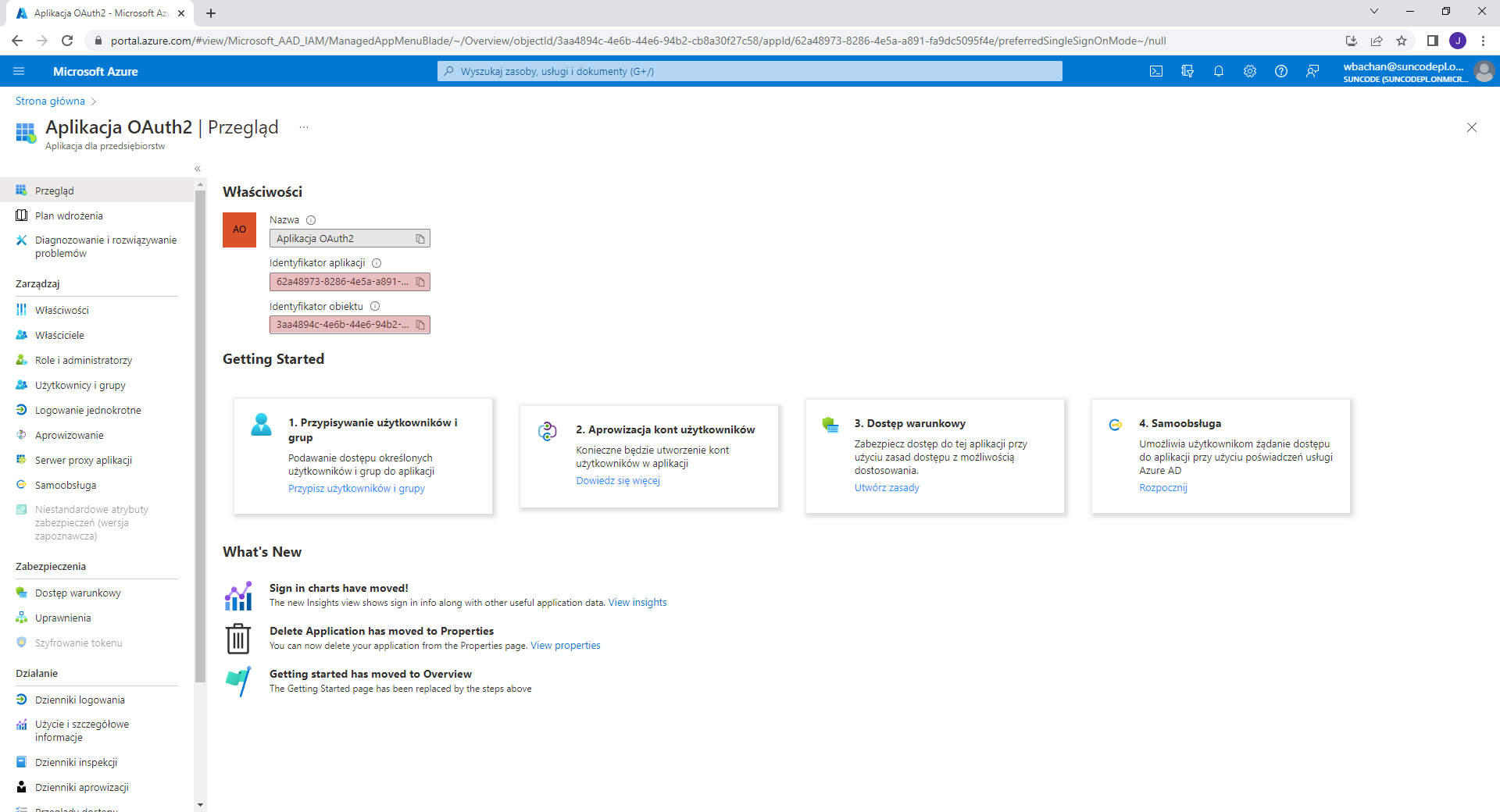Go to Strona główna breadcrumb
This screenshot has height=812, width=1500.
click(50, 101)
